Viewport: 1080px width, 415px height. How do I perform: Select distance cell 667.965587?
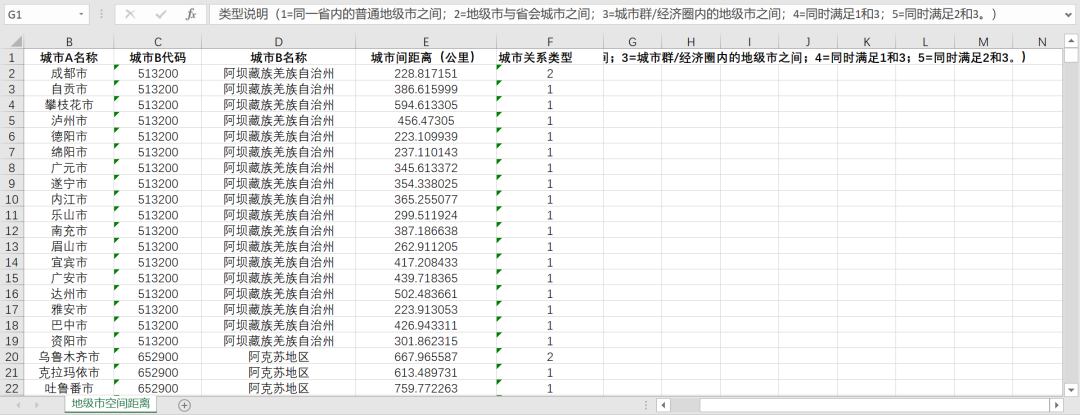(x=426, y=357)
